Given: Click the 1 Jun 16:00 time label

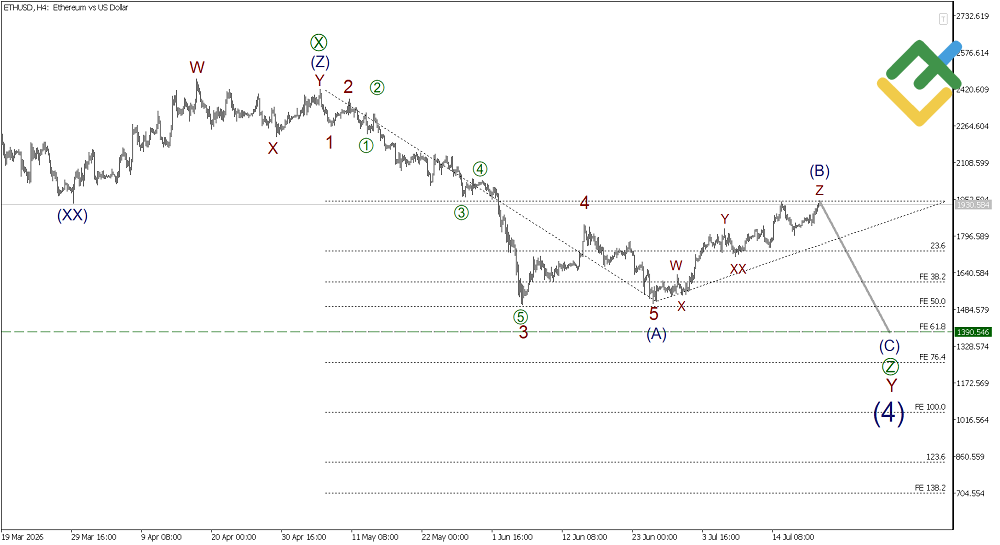Looking at the screenshot, I should (513, 537).
